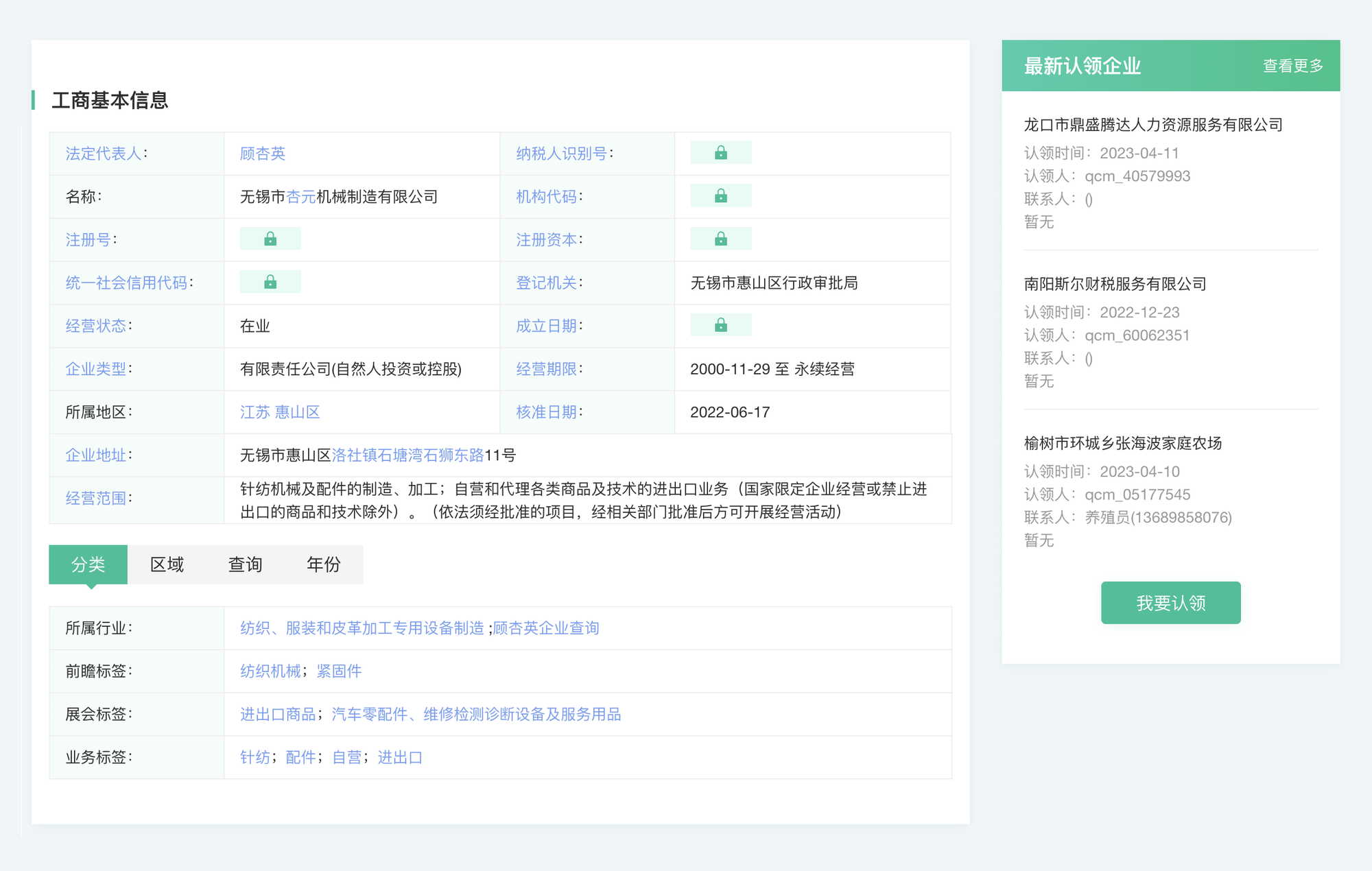Open the 进出口商品 exhibition tag
This screenshot has height=871, width=1372.
pos(278,715)
